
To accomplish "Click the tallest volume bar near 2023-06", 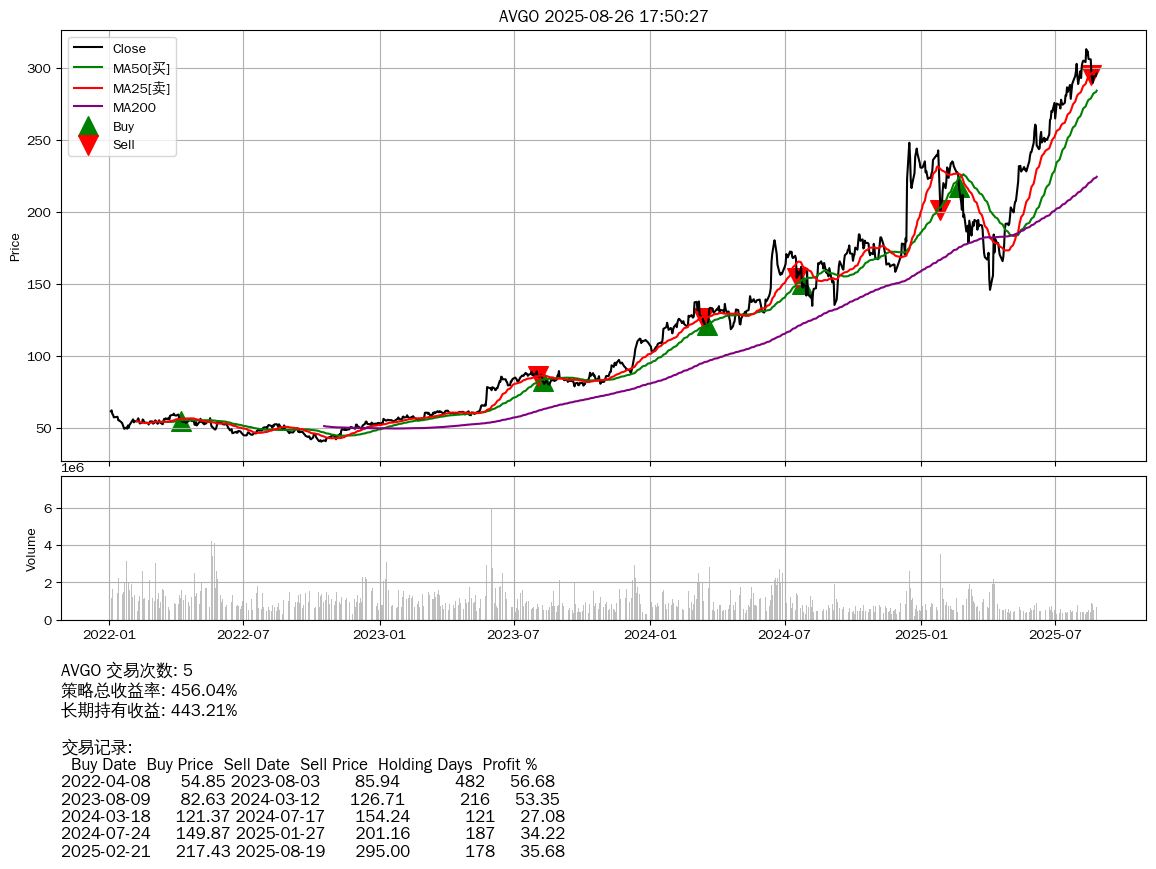I will (492, 565).
